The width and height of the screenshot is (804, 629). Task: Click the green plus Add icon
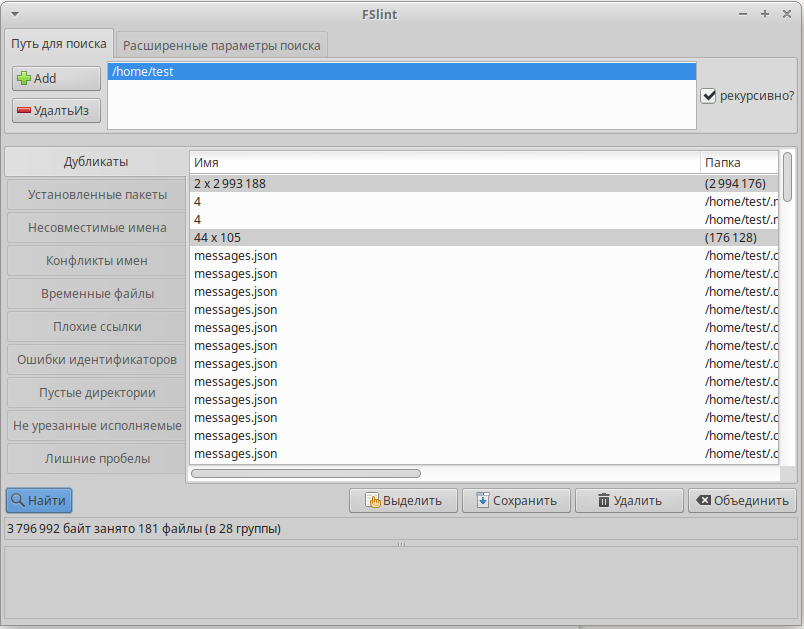point(24,79)
